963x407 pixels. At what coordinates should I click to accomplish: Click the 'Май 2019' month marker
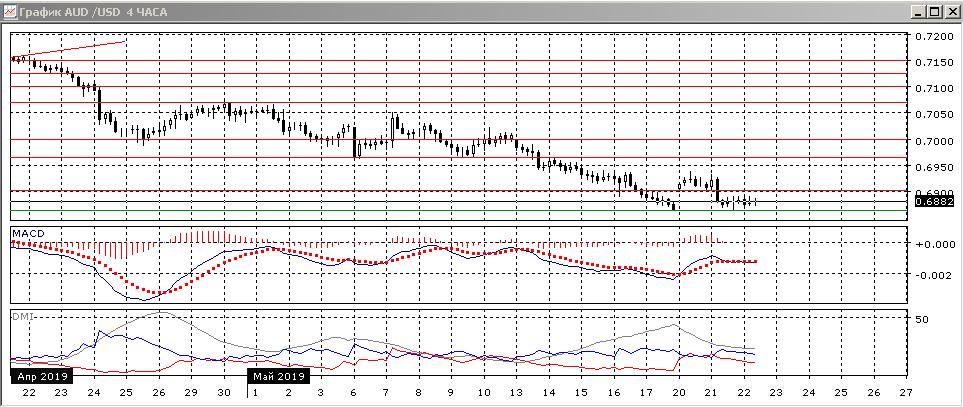[x=278, y=376]
